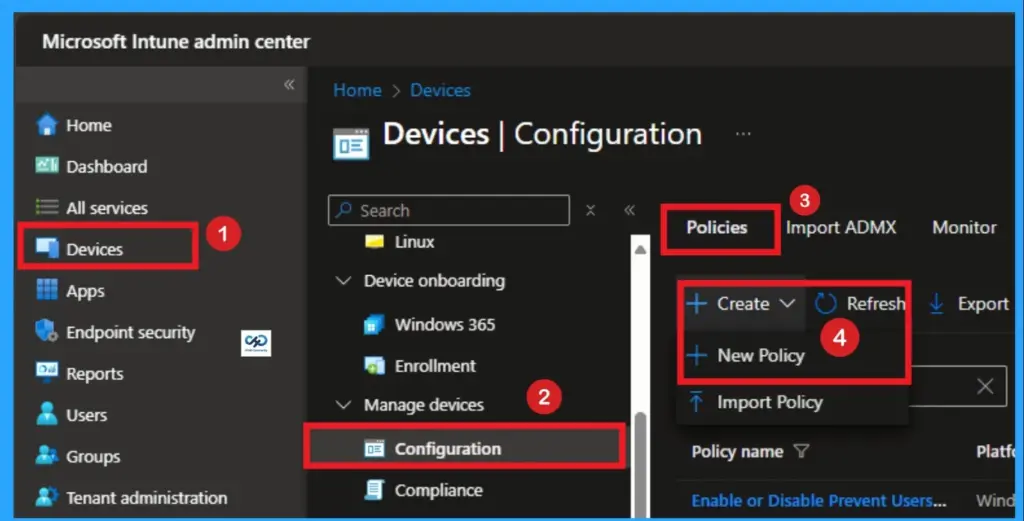The image size is (1024, 521).
Task: Click the Manage devices section label
Action: 424,405
